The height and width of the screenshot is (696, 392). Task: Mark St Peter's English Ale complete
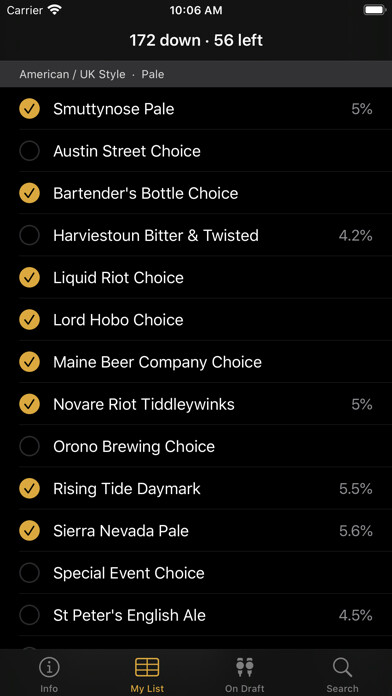[29, 615]
